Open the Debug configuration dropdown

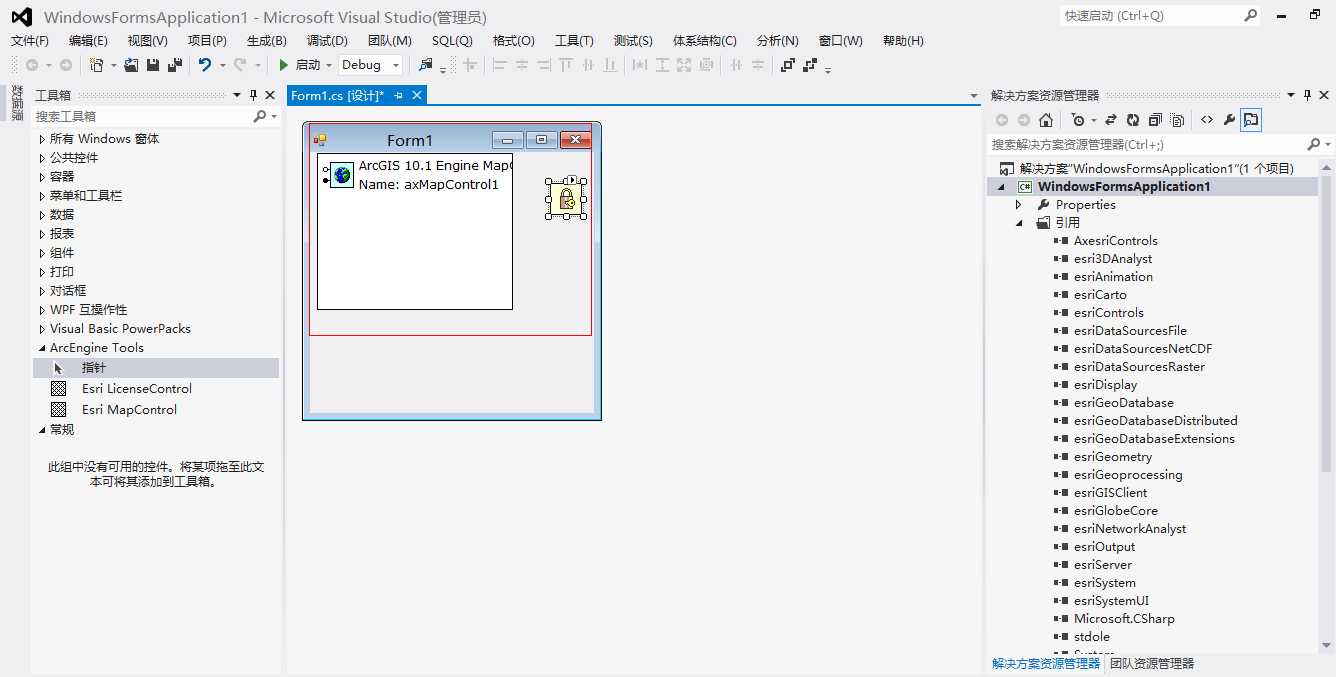pyautogui.click(x=396, y=65)
